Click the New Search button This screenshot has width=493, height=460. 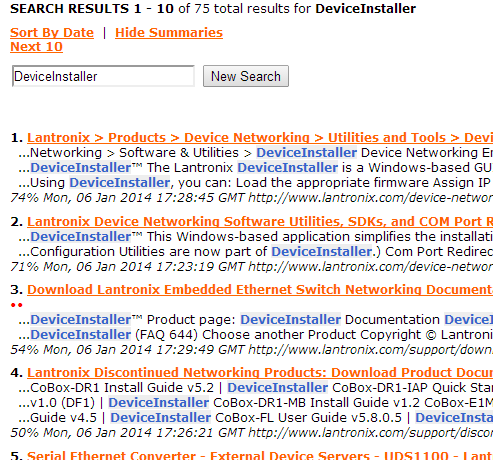pyautogui.click(x=246, y=76)
